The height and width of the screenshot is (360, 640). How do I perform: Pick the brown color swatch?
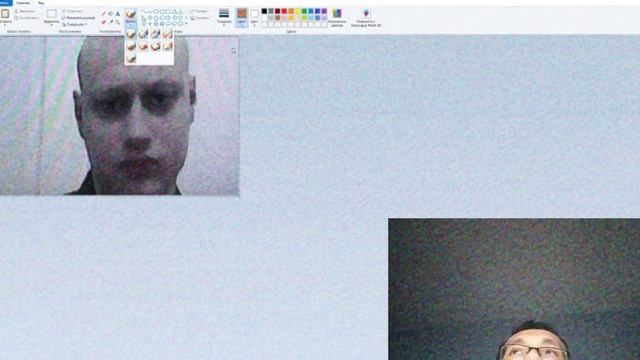click(x=278, y=18)
